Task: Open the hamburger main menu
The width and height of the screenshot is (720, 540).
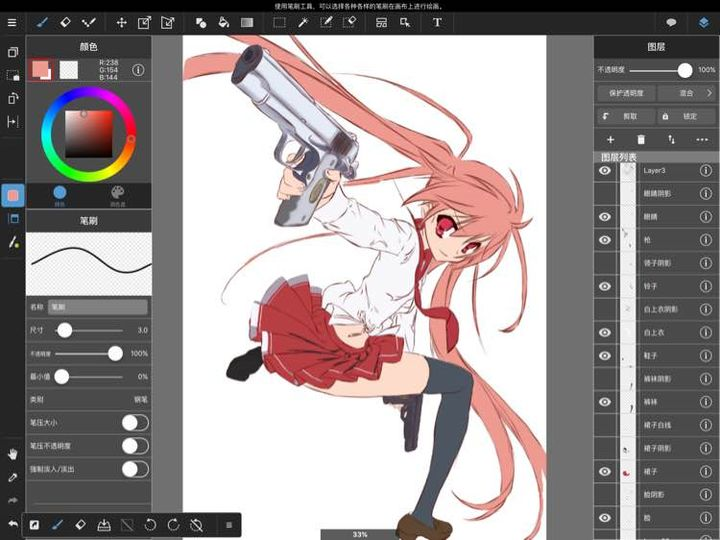Action: 12,22
